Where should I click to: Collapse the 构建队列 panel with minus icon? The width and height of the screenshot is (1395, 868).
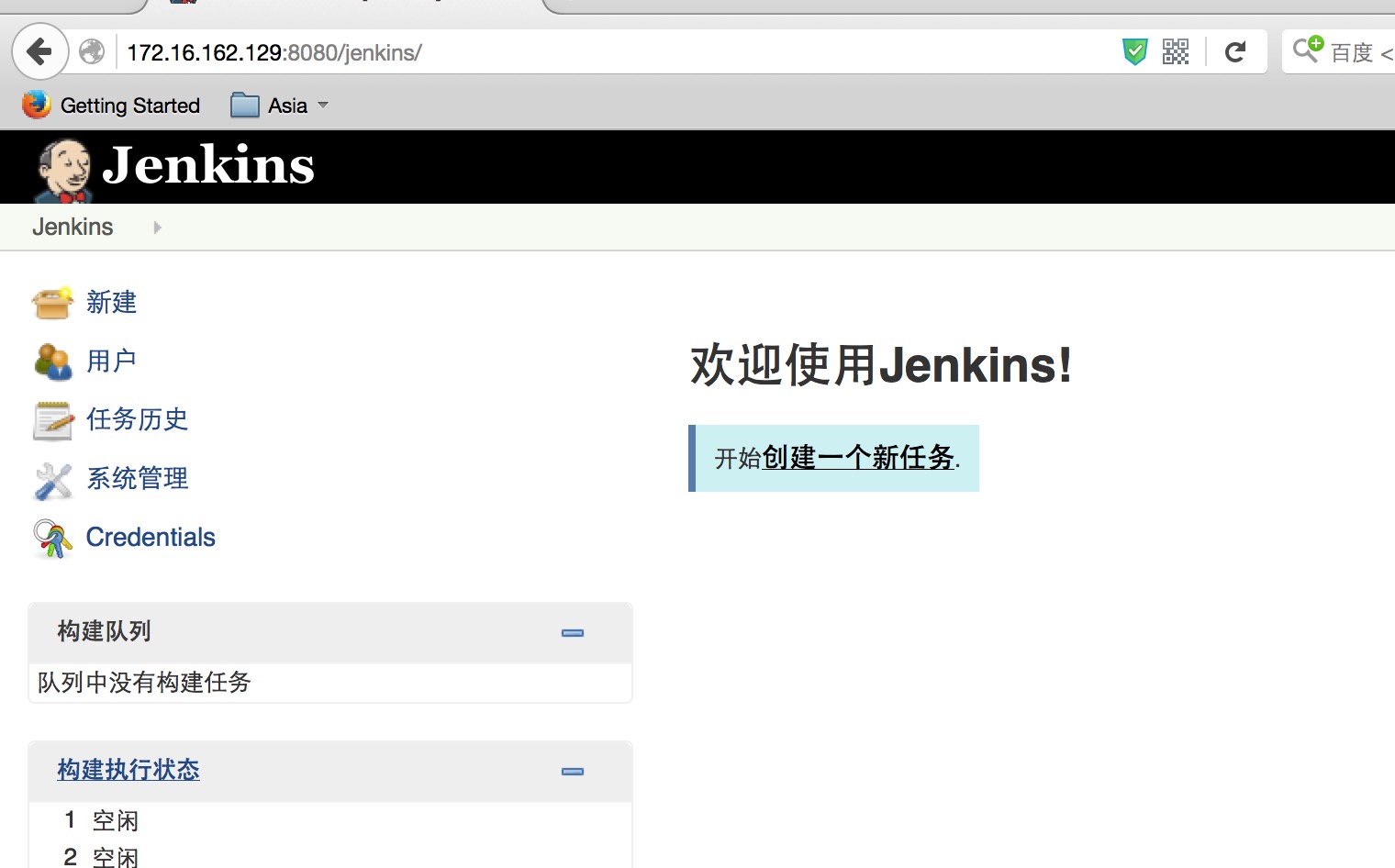573,633
